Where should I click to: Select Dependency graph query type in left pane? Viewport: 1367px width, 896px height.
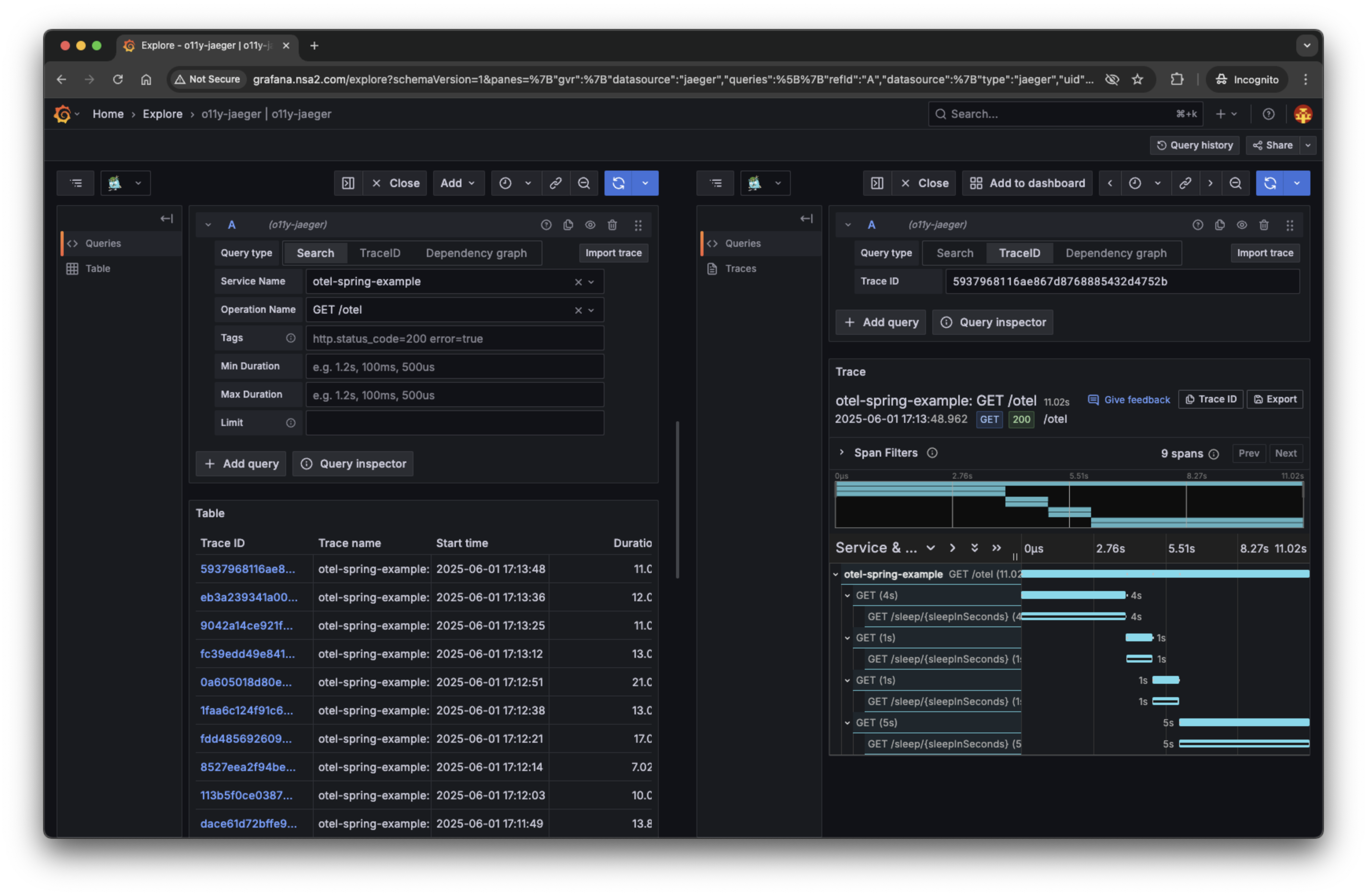476,253
